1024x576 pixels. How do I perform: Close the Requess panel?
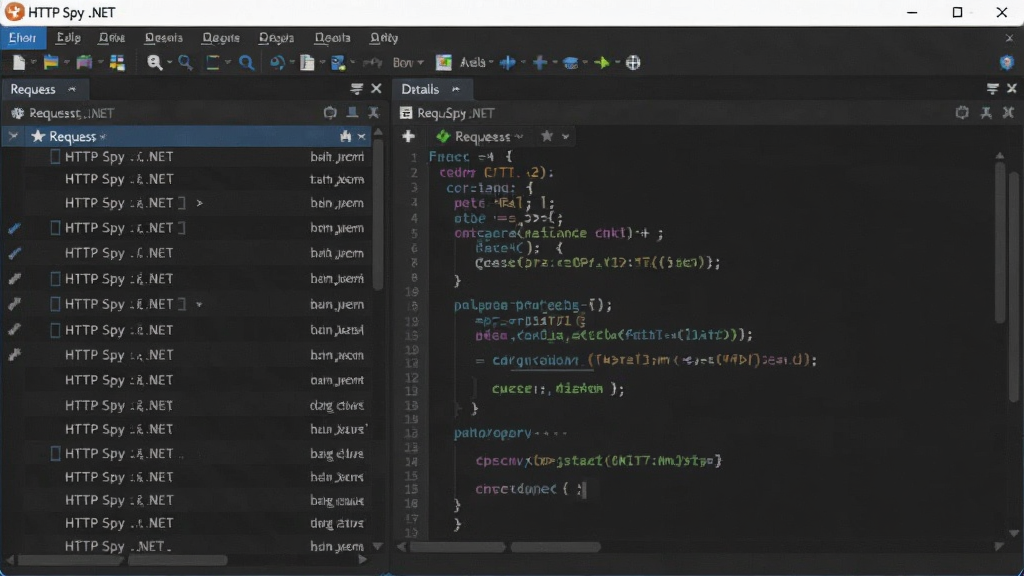[376, 89]
